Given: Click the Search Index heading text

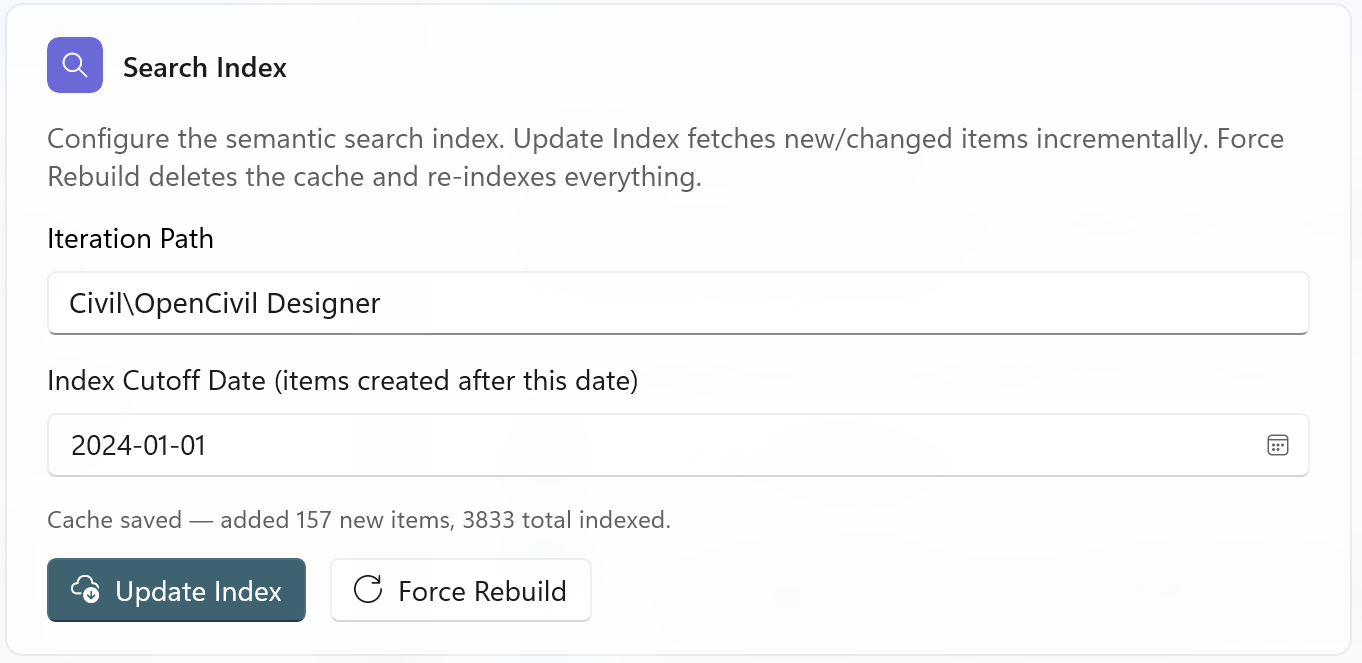Looking at the screenshot, I should [205, 68].
